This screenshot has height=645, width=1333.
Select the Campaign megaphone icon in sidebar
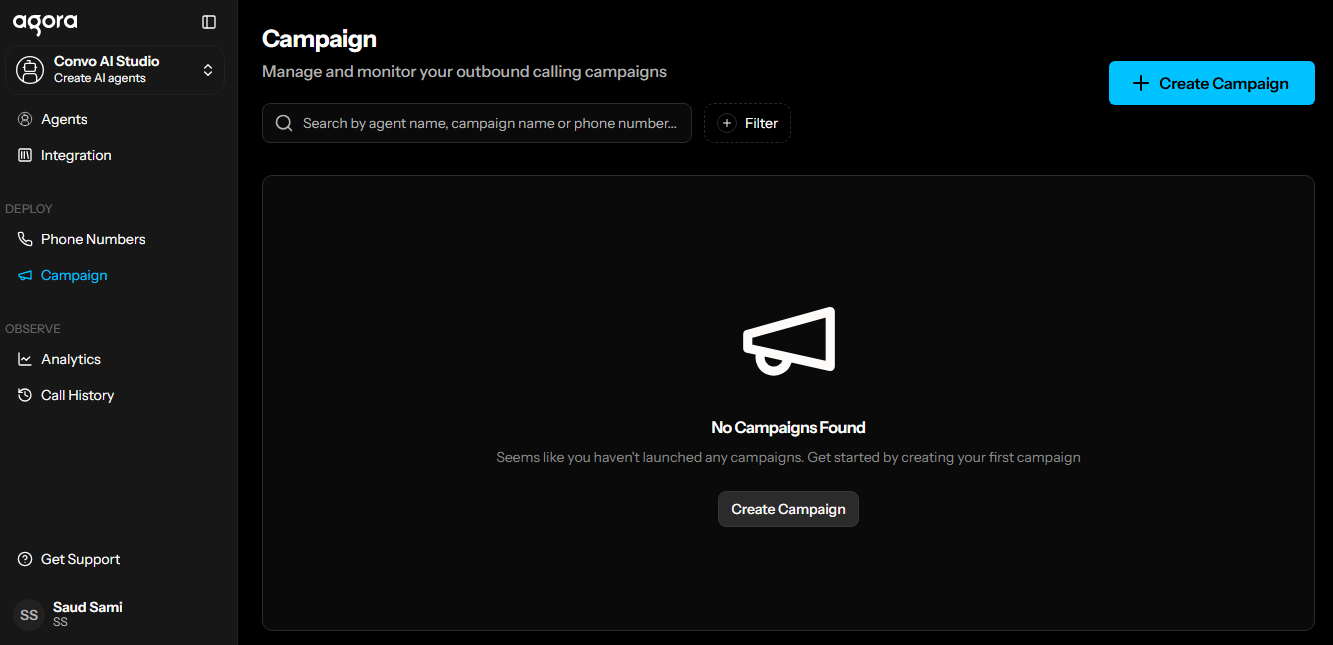coord(24,275)
